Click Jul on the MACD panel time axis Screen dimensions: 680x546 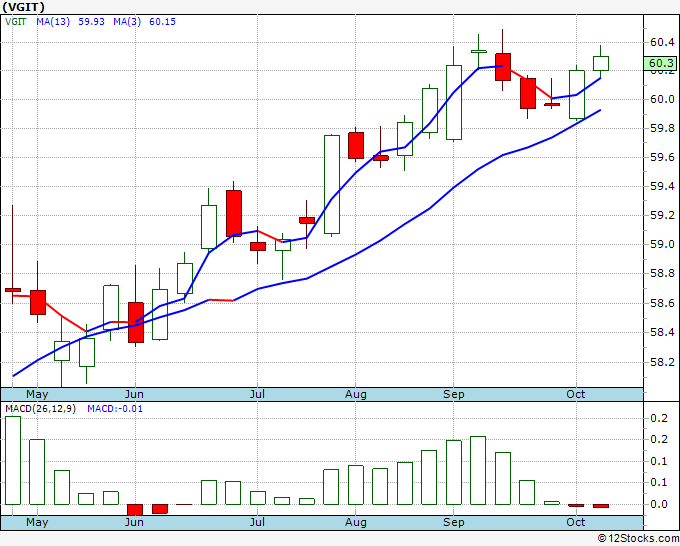(x=257, y=522)
